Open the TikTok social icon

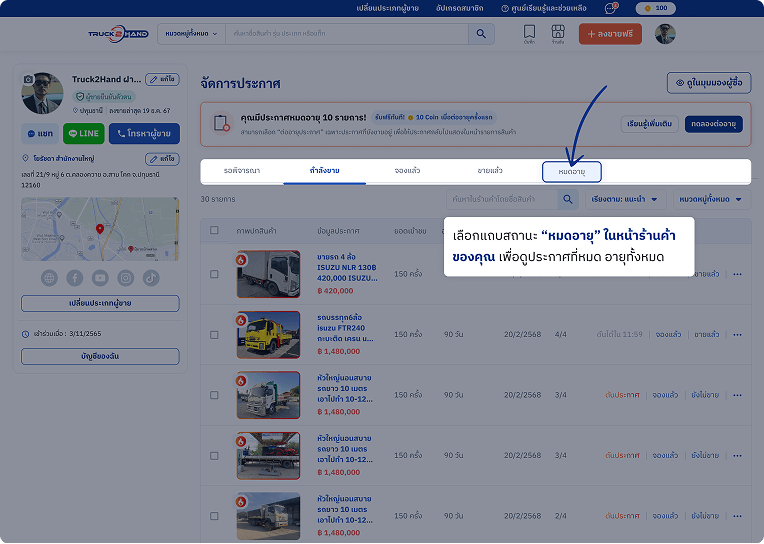pos(151,277)
